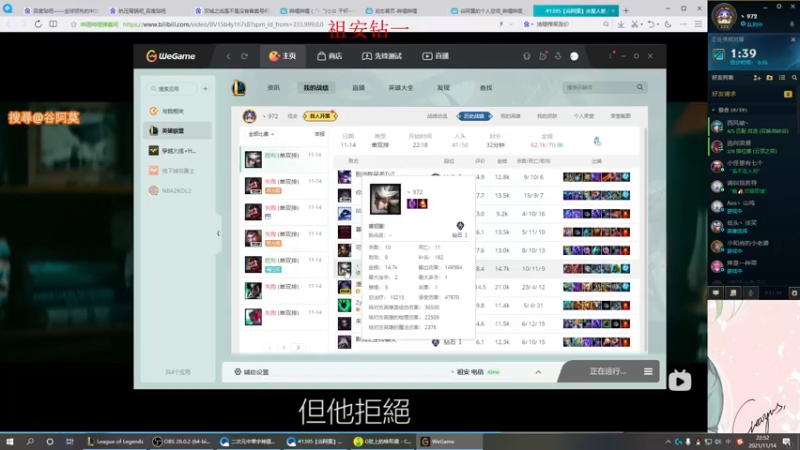This screenshot has width=800, height=450.
Task: Select the 我的英雄 sub-tab
Action: click(x=510, y=116)
